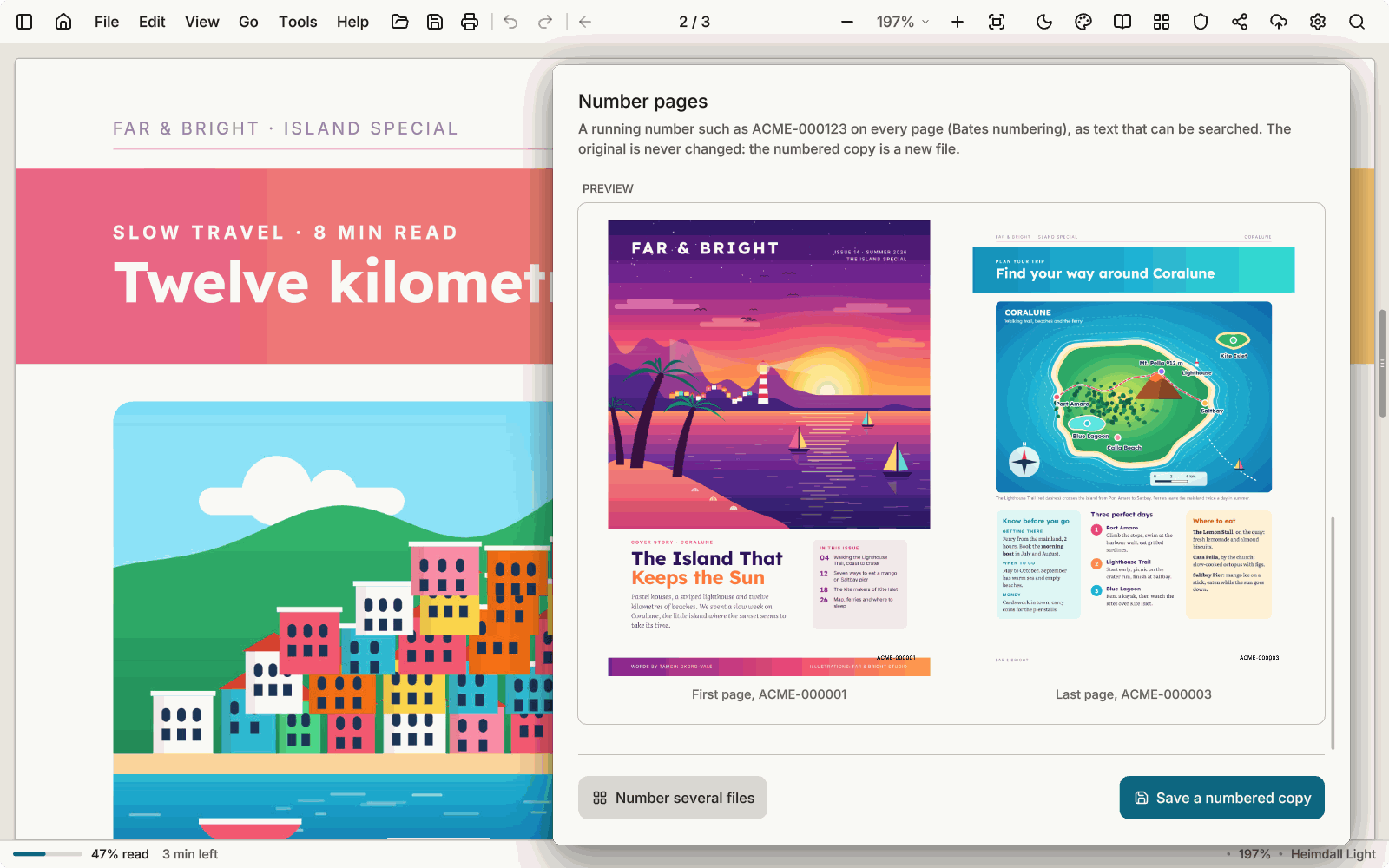Share the document
The height and width of the screenshot is (868, 1389).
click(1240, 22)
